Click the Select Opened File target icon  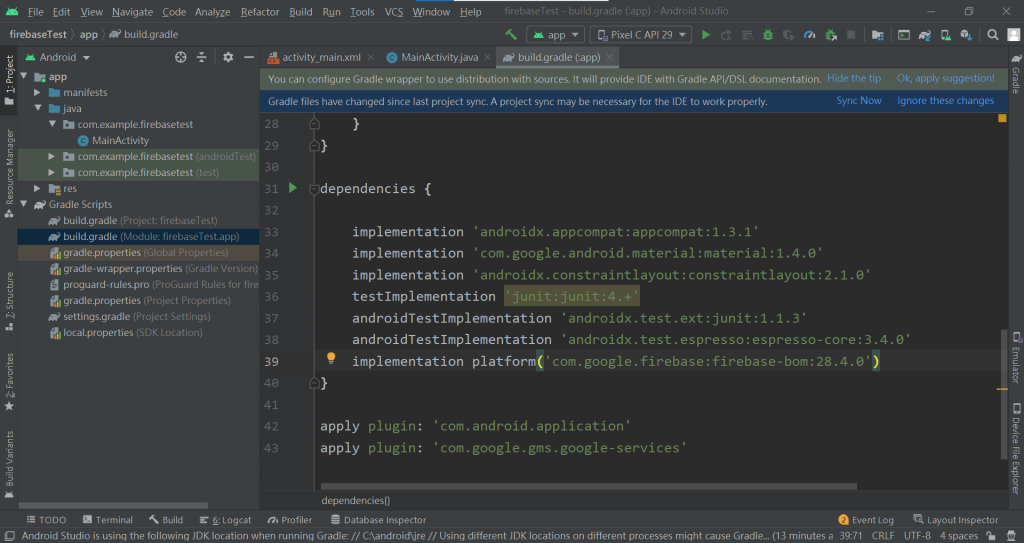(x=181, y=58)
